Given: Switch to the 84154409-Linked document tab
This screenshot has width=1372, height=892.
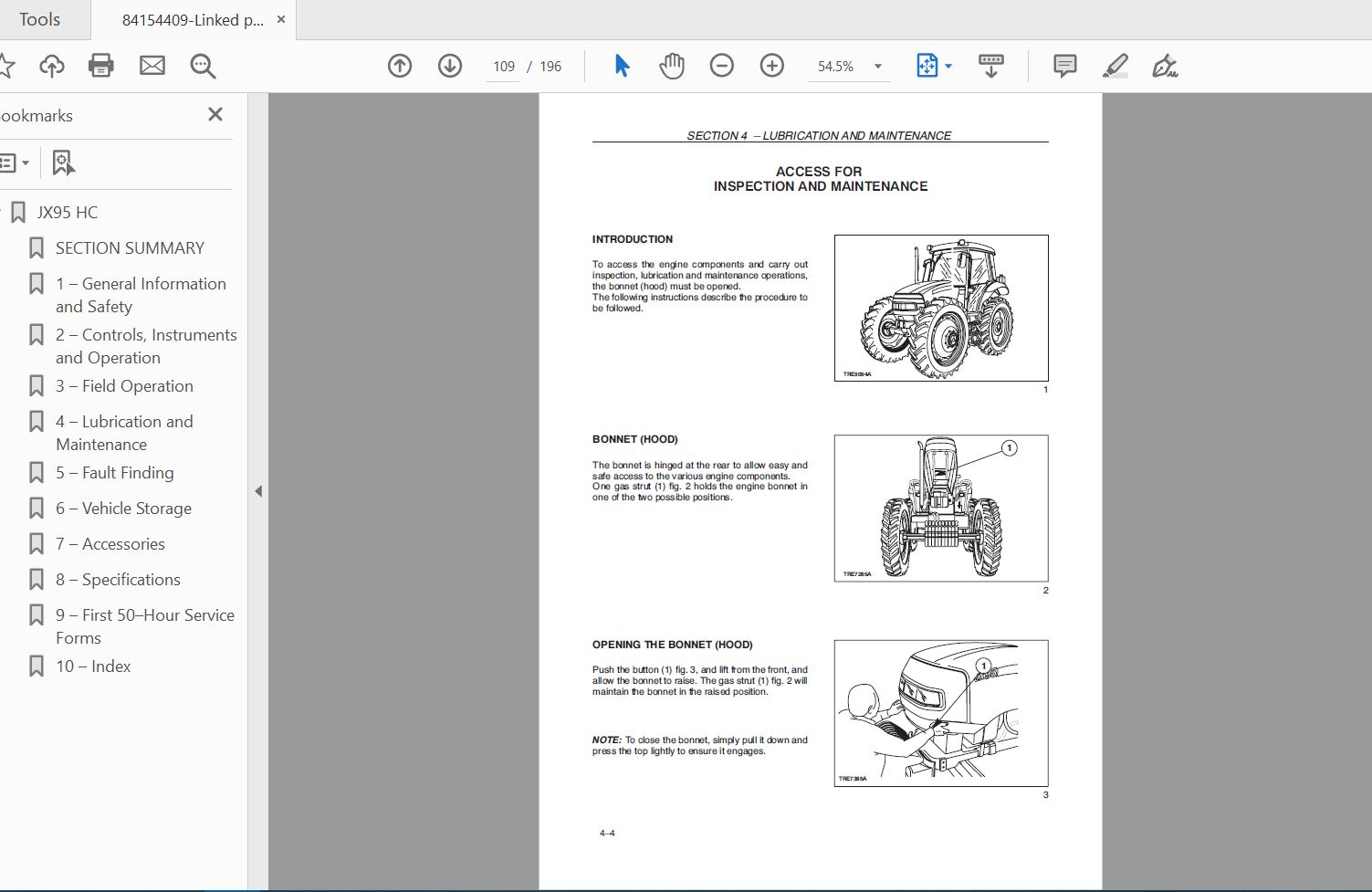Looking at the screenshot, I should (193, 19).
